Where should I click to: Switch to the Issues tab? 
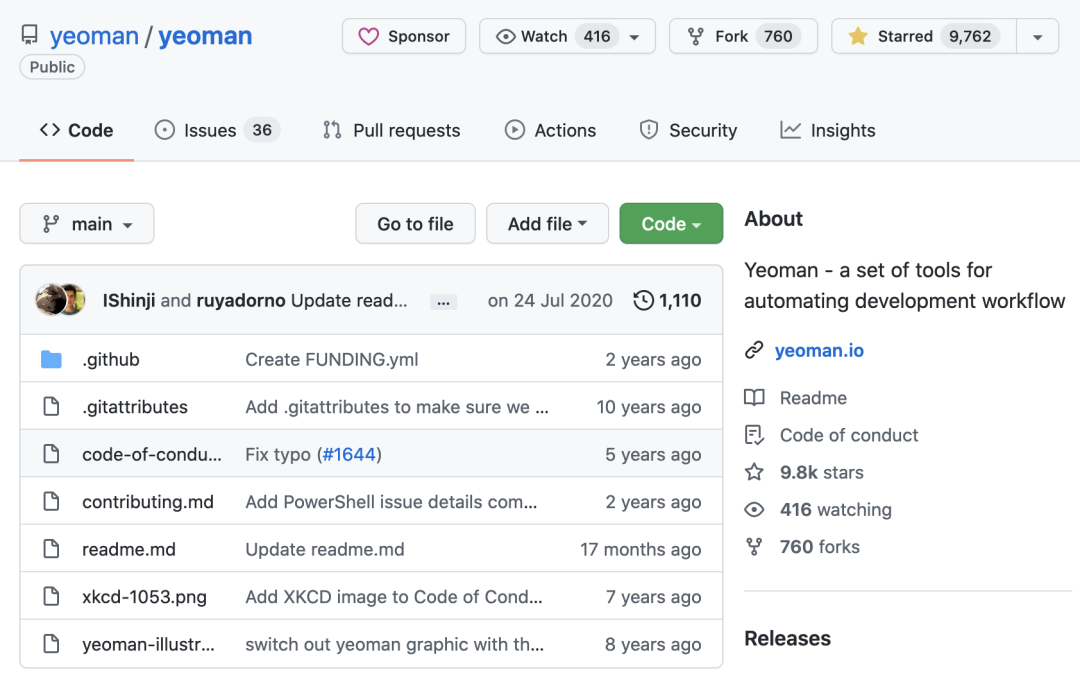pyautogui.click(x=216, y=130)
